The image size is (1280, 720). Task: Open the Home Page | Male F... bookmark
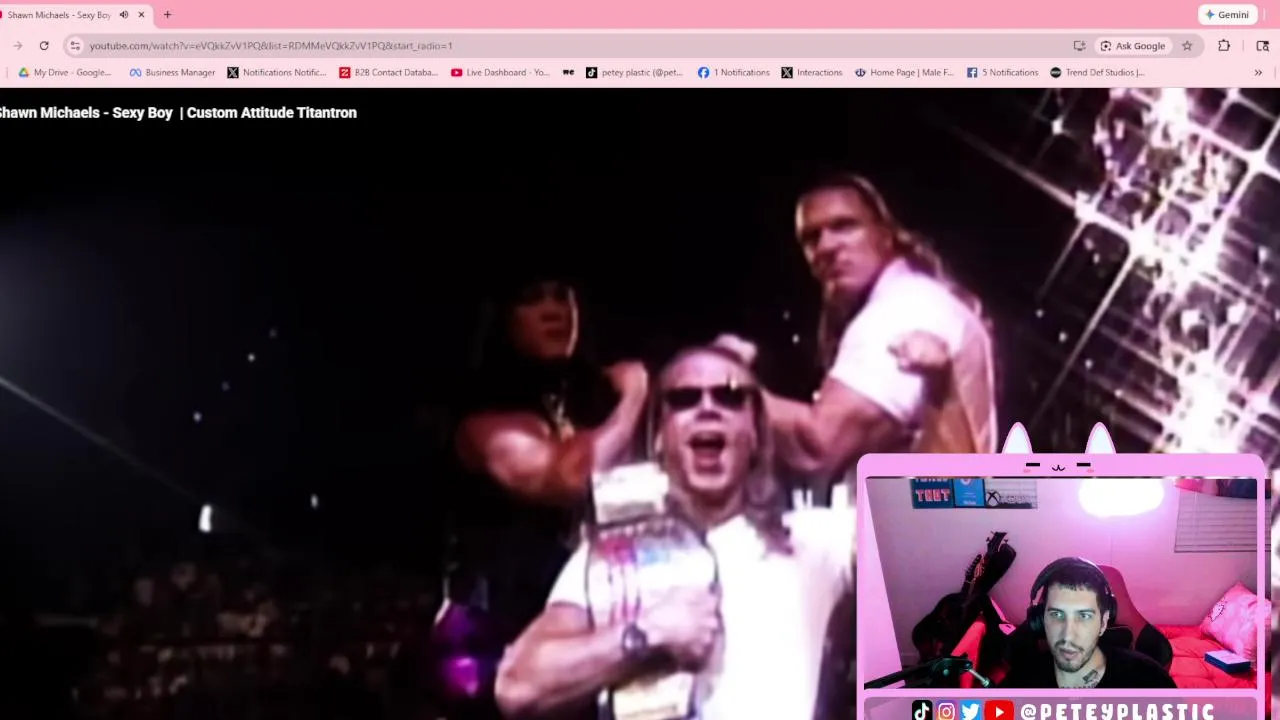point(904,73)
